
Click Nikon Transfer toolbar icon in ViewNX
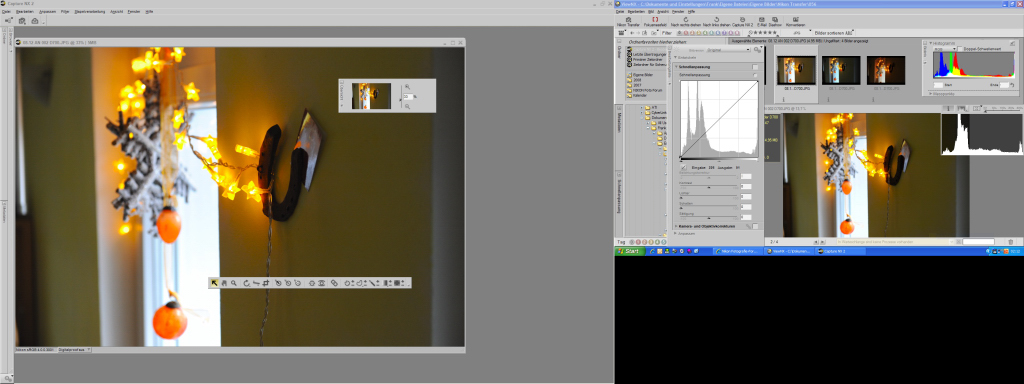tap(628, 22)
